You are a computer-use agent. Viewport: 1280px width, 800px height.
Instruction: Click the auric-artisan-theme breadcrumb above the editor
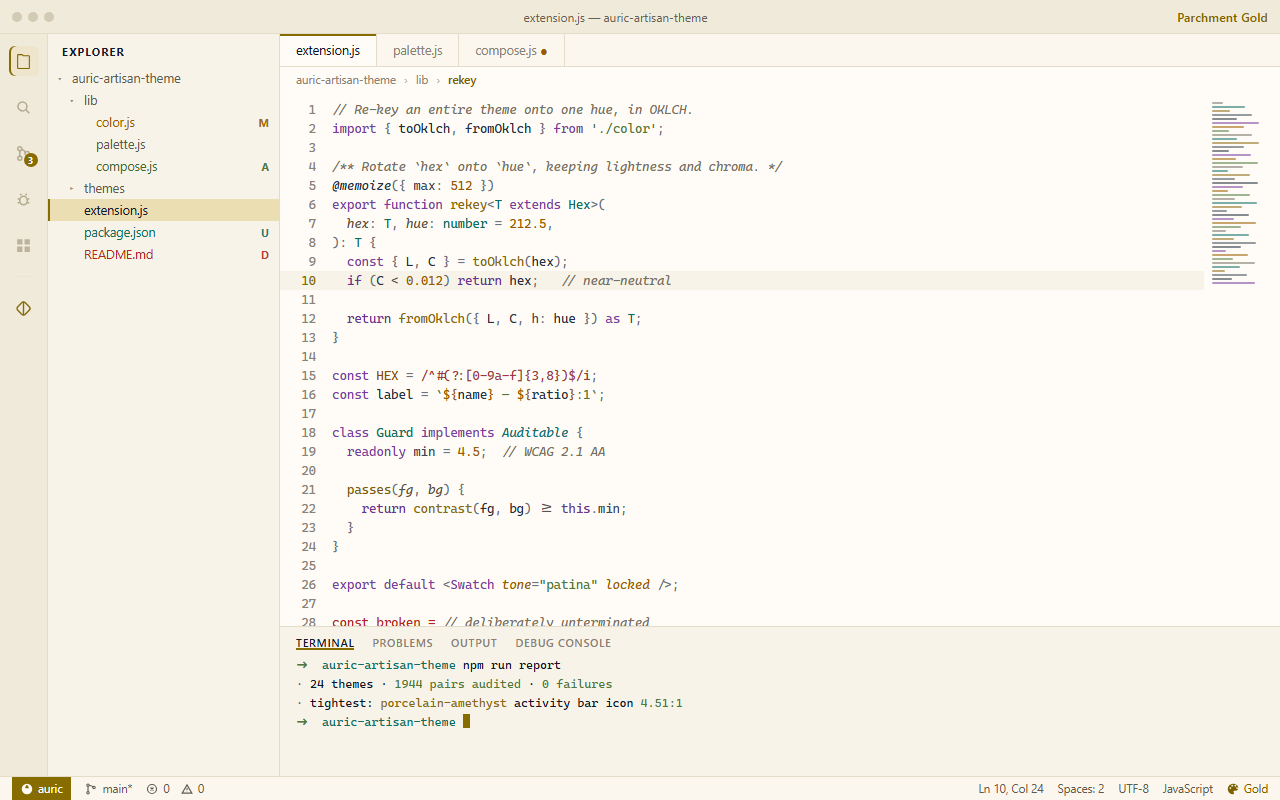coord(346,80)
